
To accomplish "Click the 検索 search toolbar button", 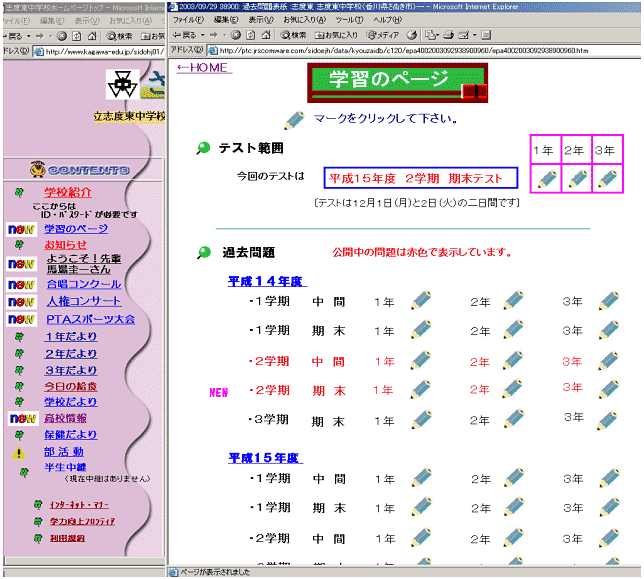I will point(291,34).
